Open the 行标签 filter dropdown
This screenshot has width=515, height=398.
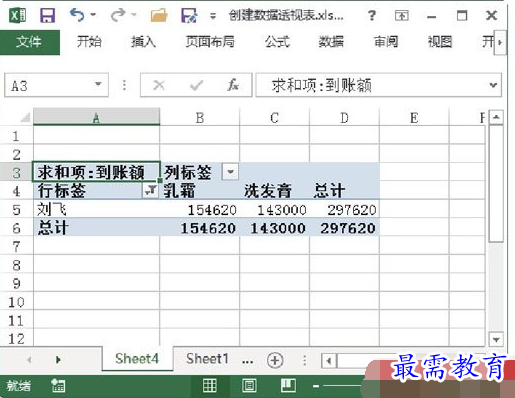point(151,190)
